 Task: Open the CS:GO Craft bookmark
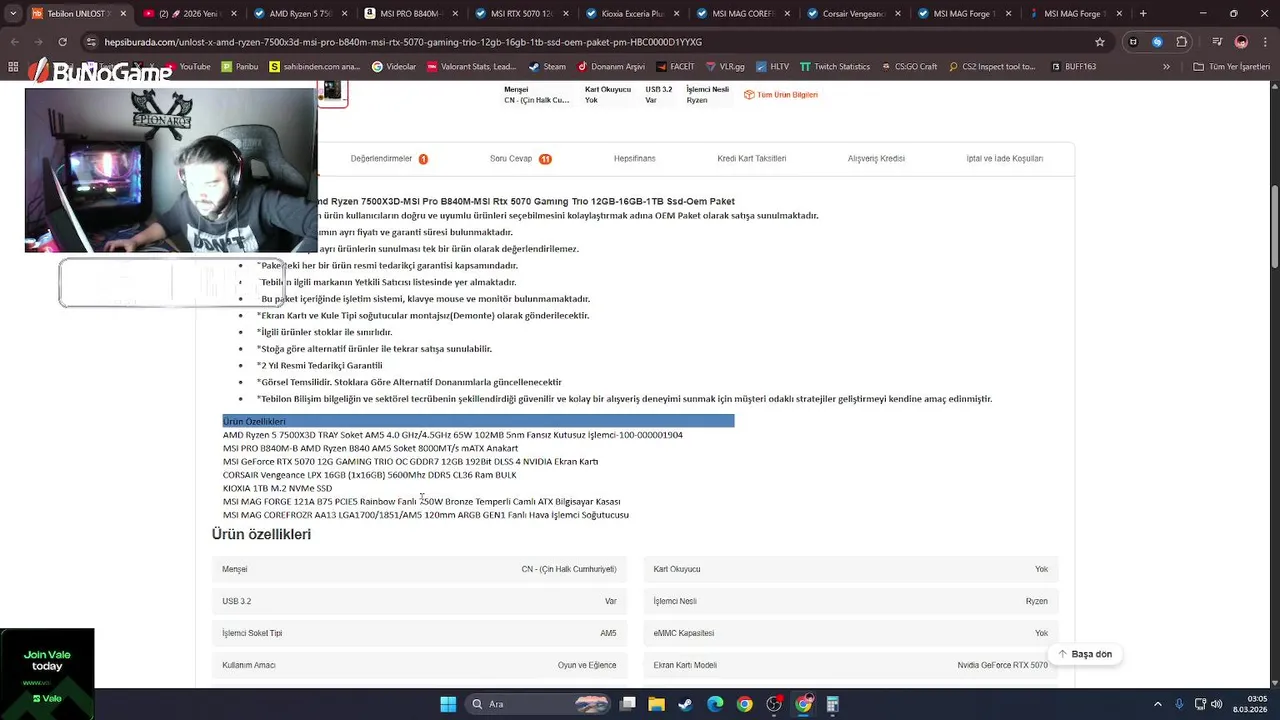coord(909,67)
